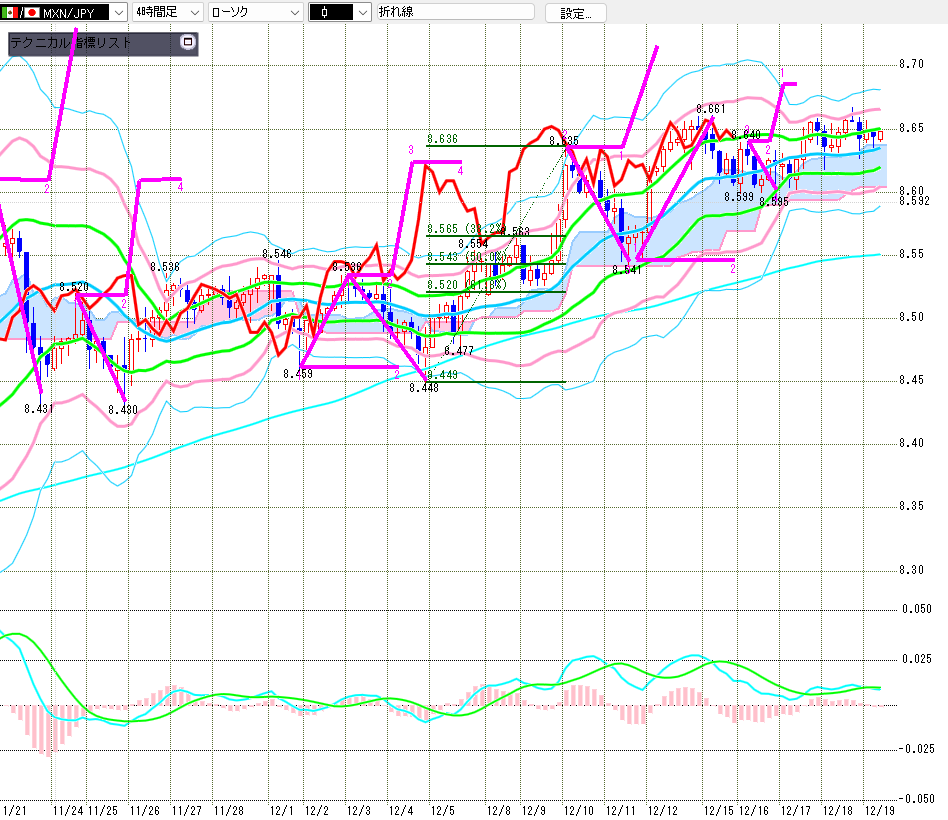Click the 8.592 current price on axis

pyautogui.click(x=915, y=201)
